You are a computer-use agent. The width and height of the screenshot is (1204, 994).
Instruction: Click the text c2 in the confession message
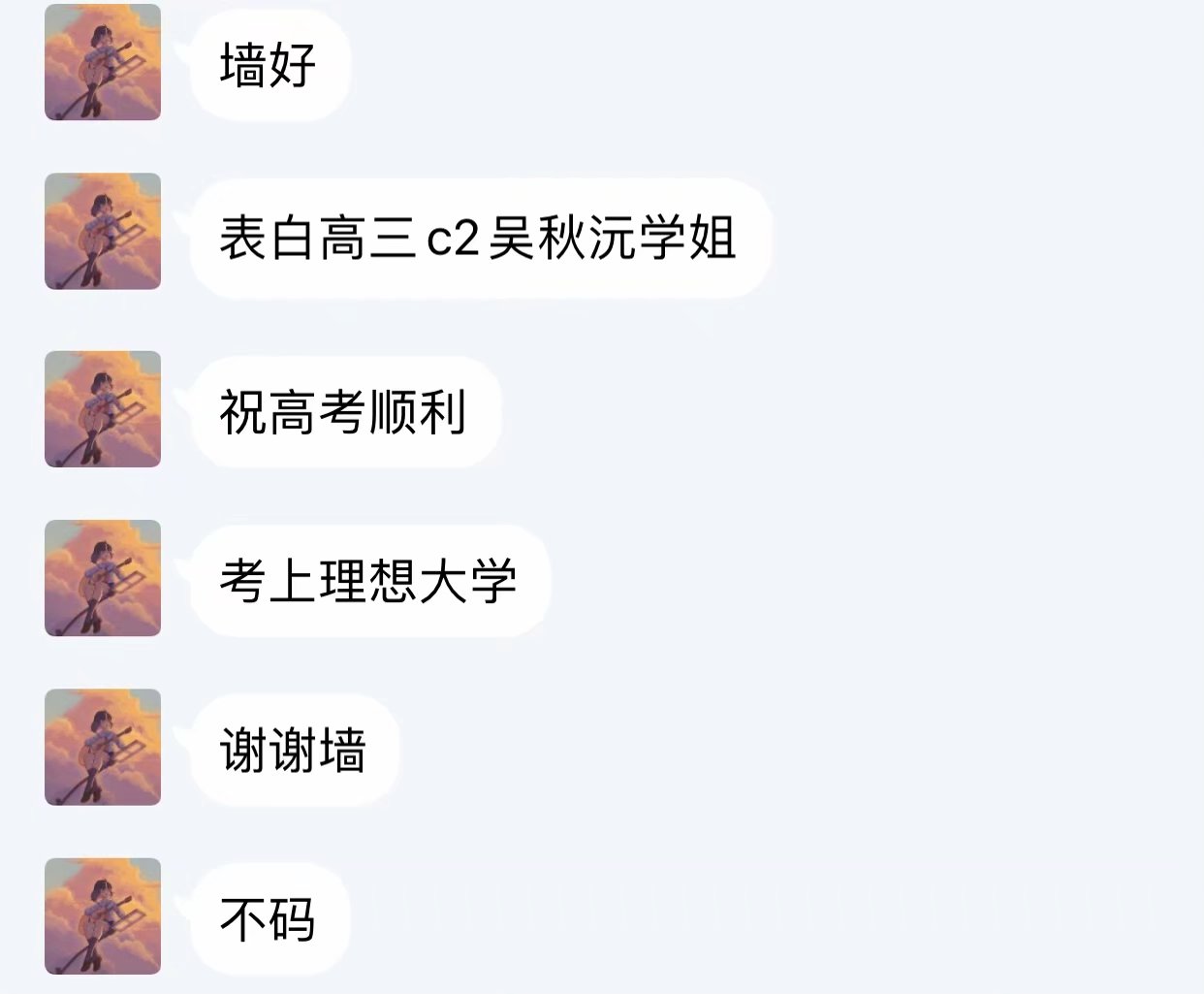tap(453, 239)
